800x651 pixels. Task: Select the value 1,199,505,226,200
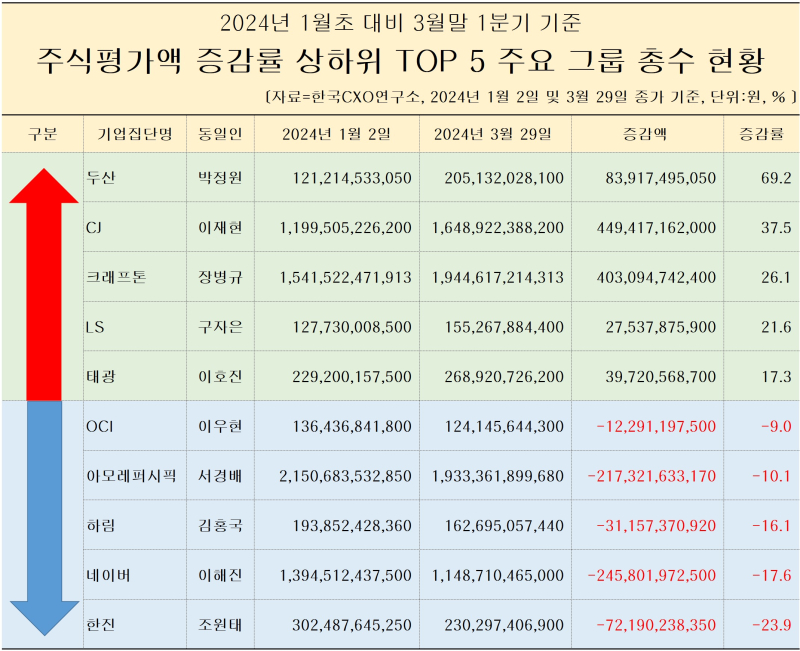click(345, 228)
